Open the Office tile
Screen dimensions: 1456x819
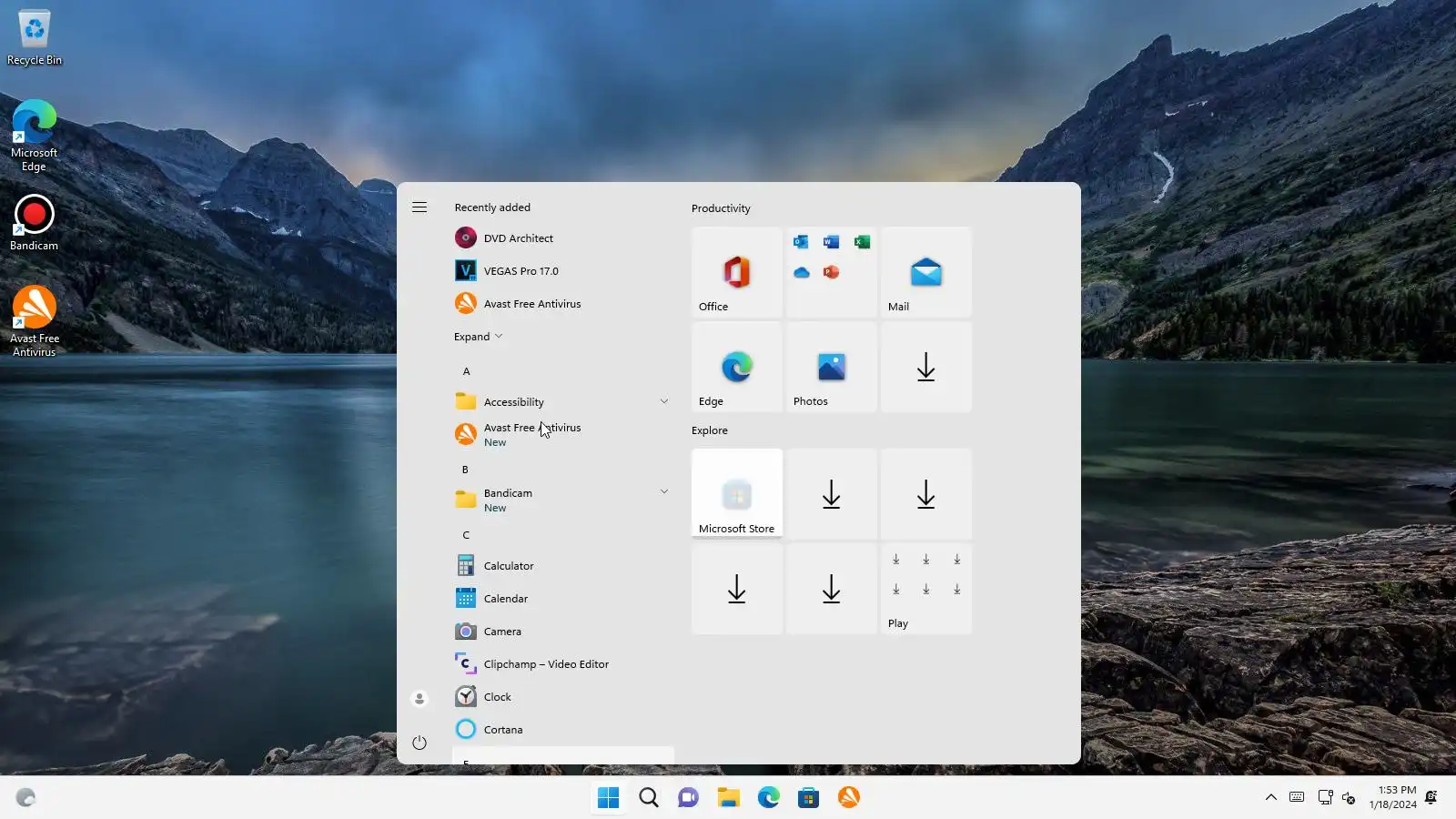pos(737,272)
